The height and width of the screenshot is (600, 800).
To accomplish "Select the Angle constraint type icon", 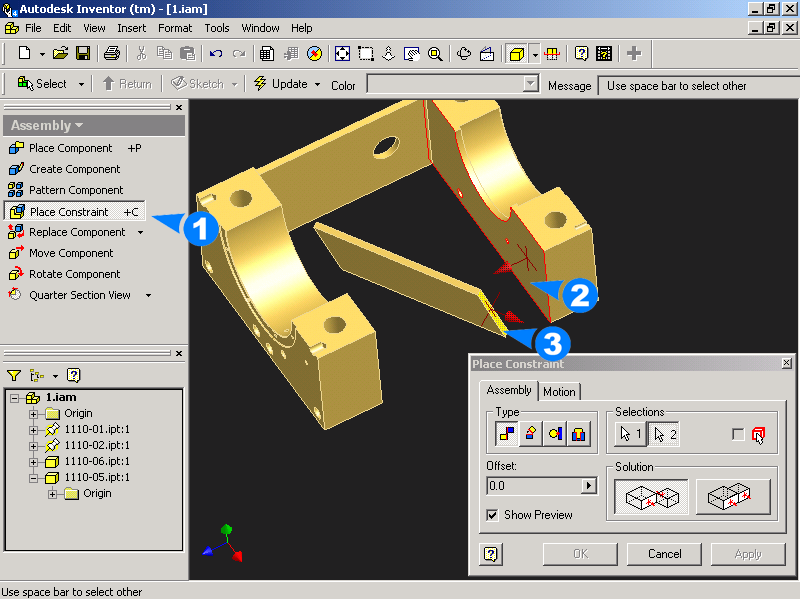I will tap(531, 434).
